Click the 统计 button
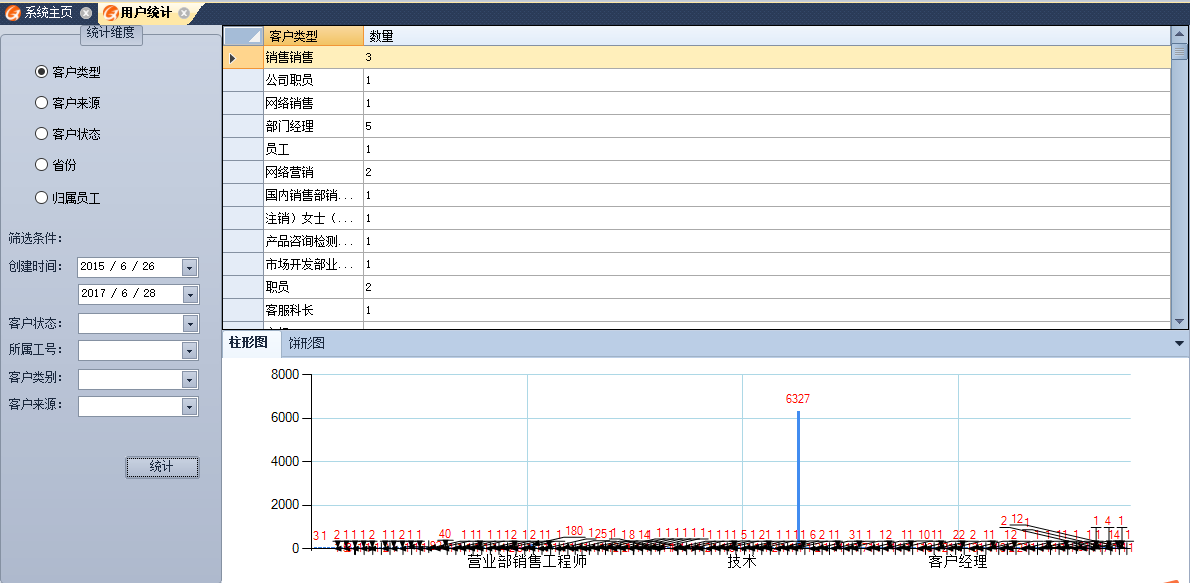The image size is (1190, 583). coord(162,467)
